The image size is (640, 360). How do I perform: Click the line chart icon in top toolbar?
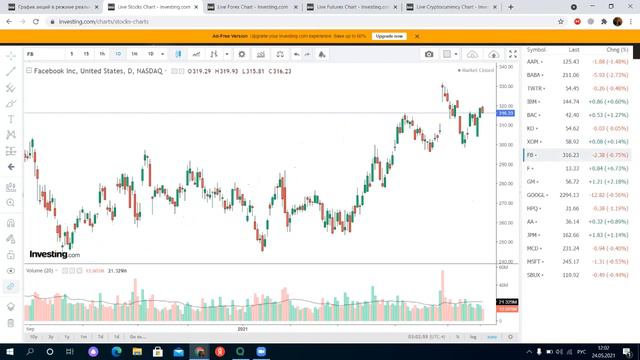196,54
